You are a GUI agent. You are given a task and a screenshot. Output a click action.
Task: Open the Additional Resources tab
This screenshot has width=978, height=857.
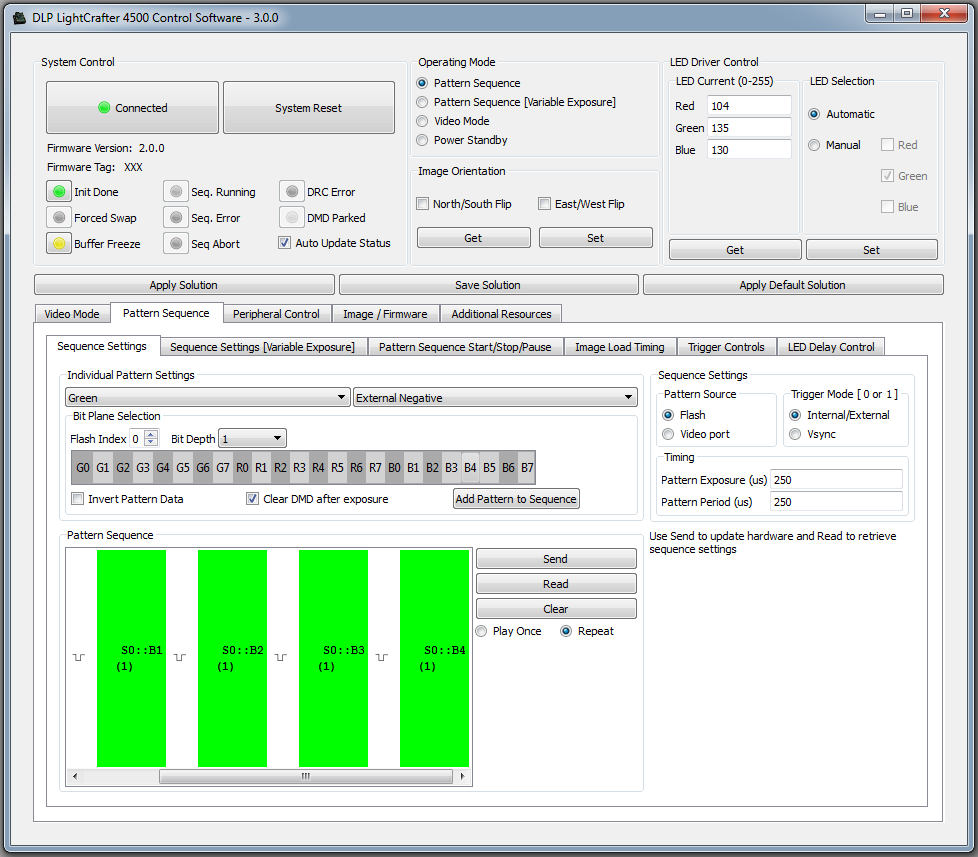point(501,314)
